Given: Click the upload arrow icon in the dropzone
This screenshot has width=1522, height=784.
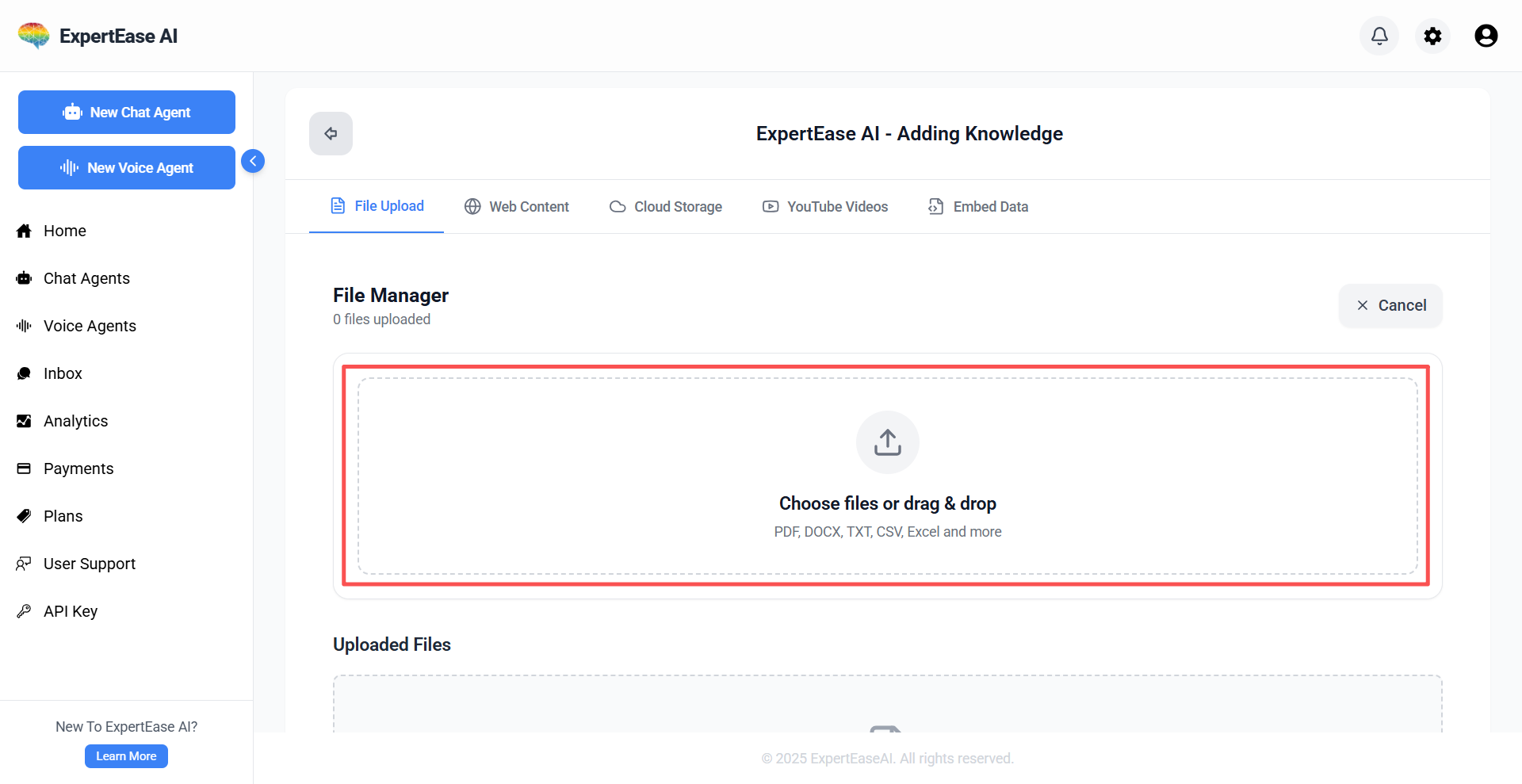Looking at the screenshot, I should pyautogui.click(x=887, y=442).
